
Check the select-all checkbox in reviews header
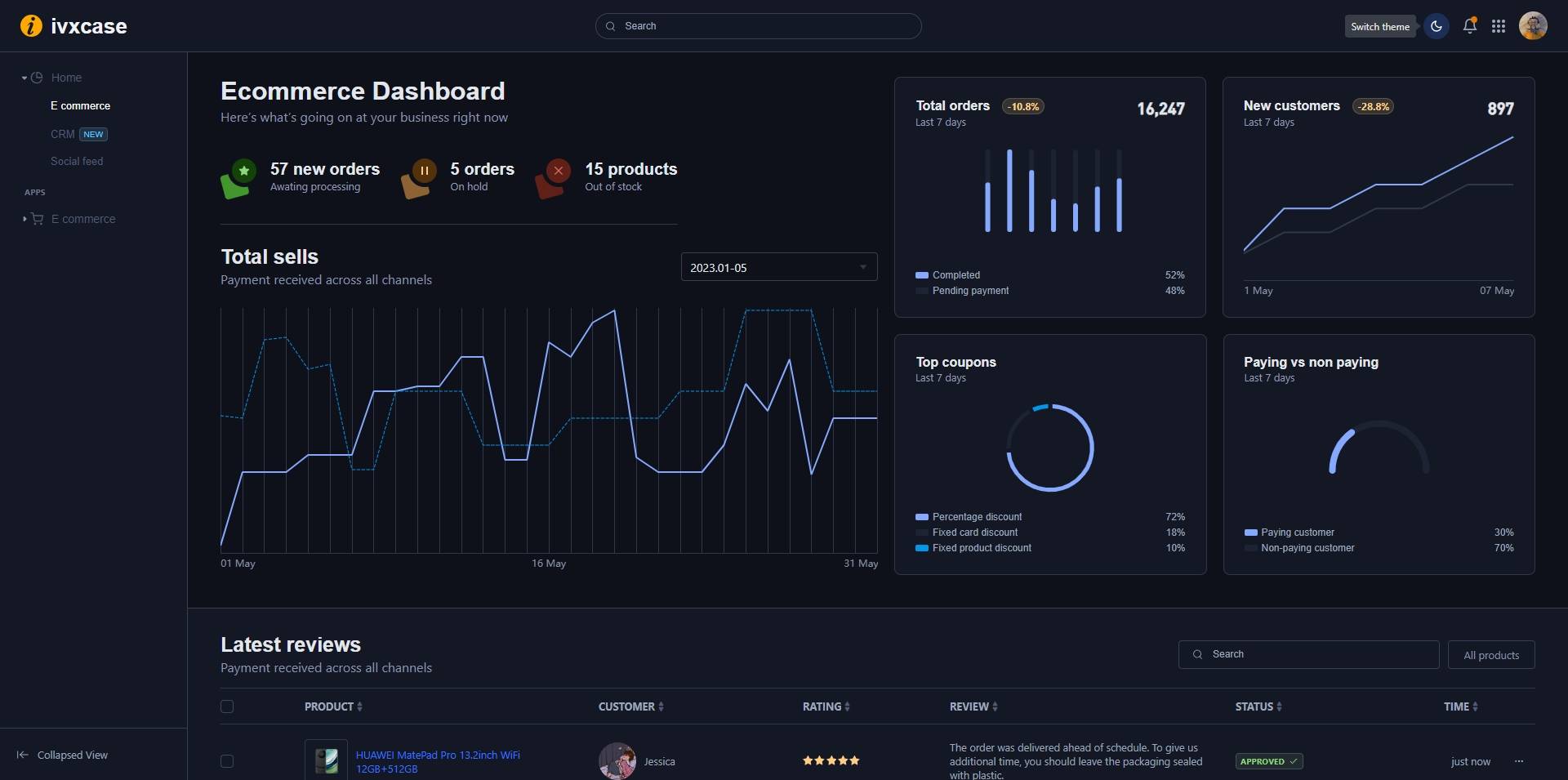227,706
